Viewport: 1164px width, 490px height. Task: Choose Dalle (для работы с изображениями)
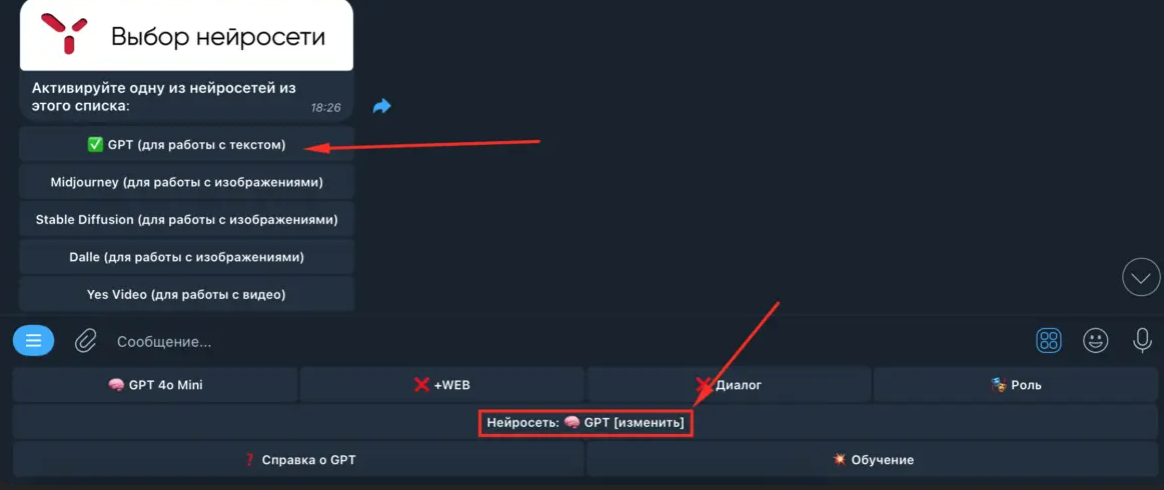click(x=186, y=257)
